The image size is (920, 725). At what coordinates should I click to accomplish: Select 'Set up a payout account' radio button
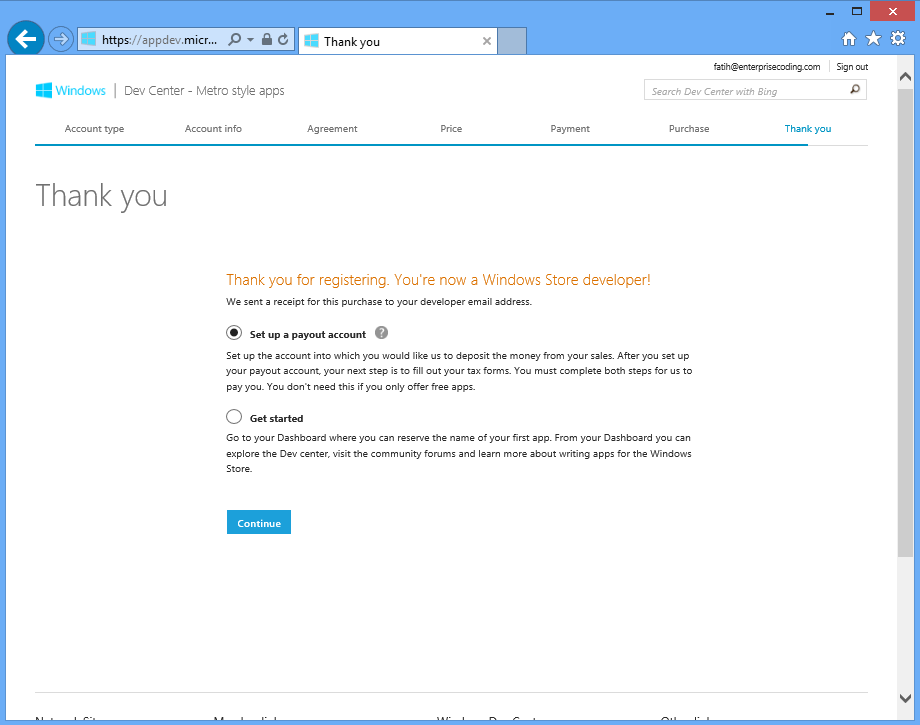click(234, 333)
